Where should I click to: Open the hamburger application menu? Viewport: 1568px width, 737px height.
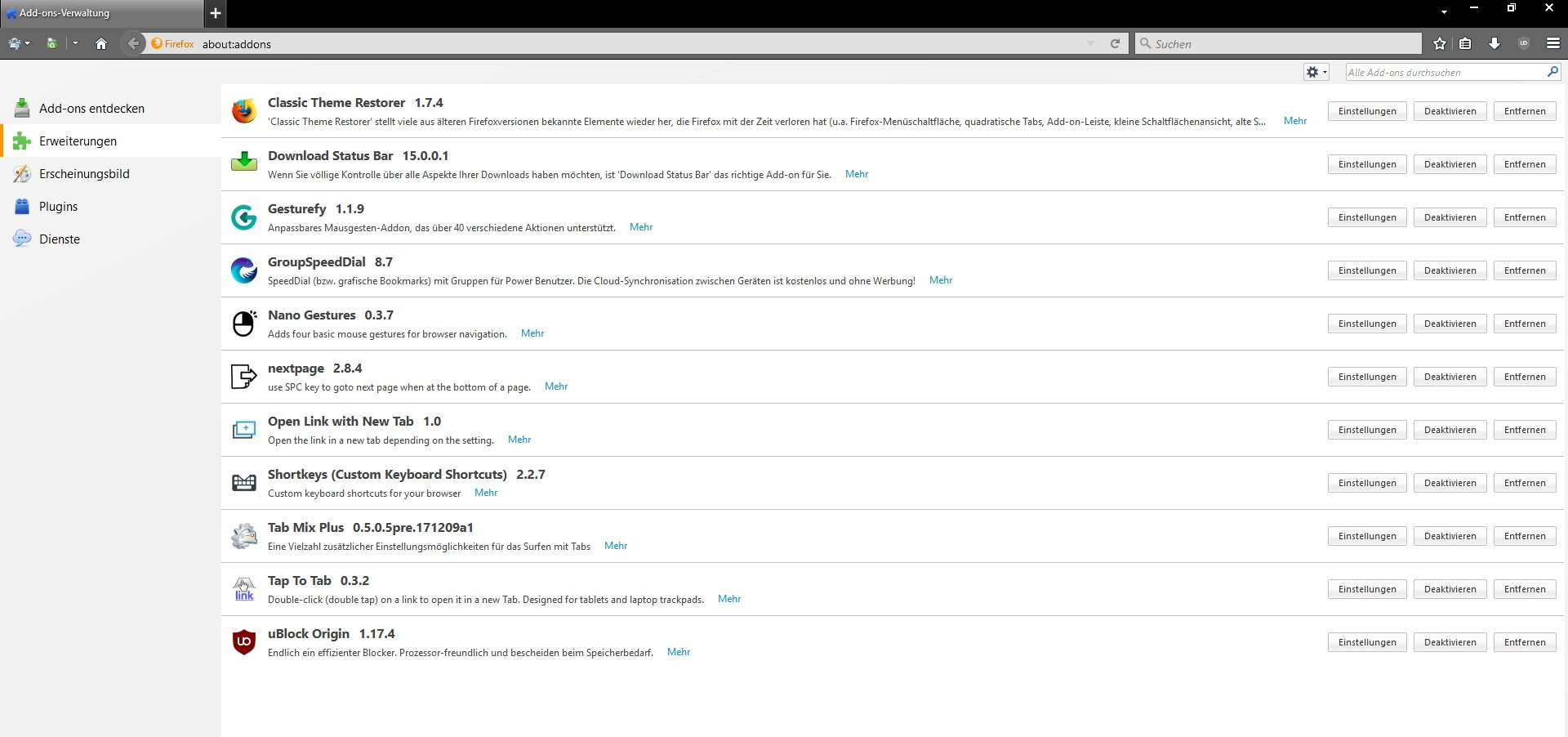pos(1553,44)
